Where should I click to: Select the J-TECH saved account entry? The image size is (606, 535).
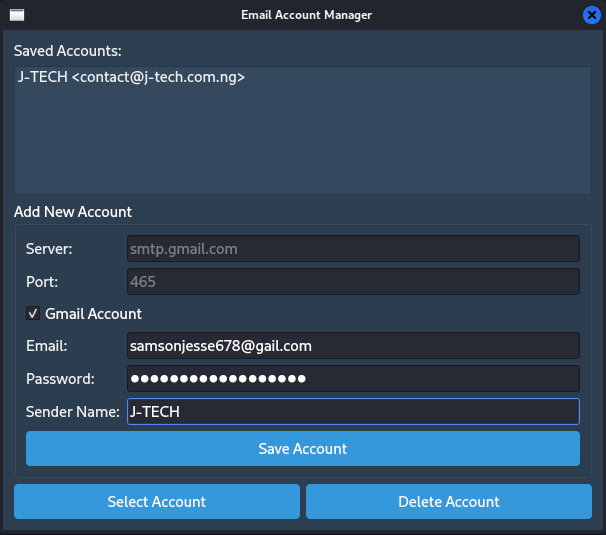(131, 77)
